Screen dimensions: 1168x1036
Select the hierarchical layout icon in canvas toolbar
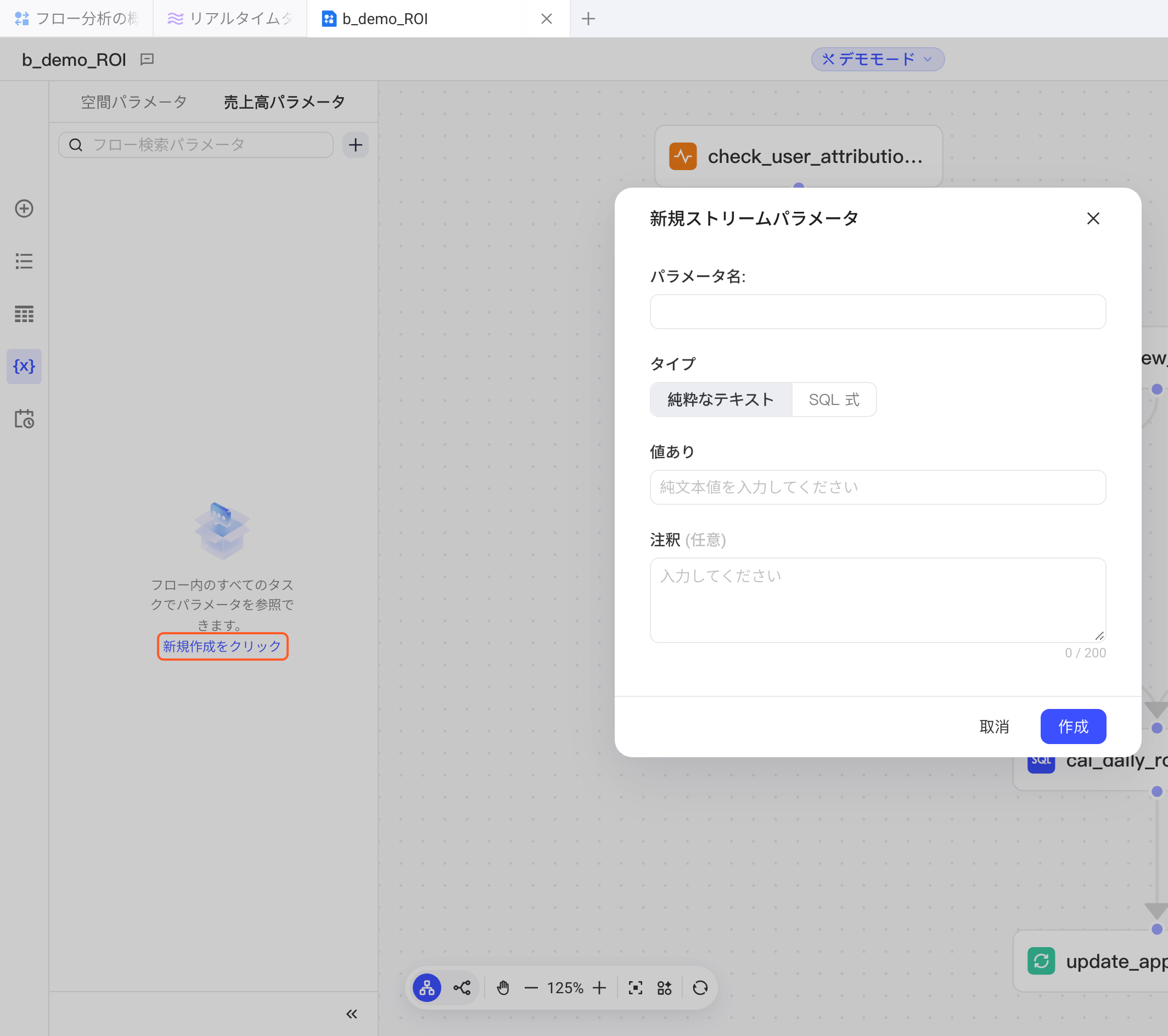click(427, 988)
